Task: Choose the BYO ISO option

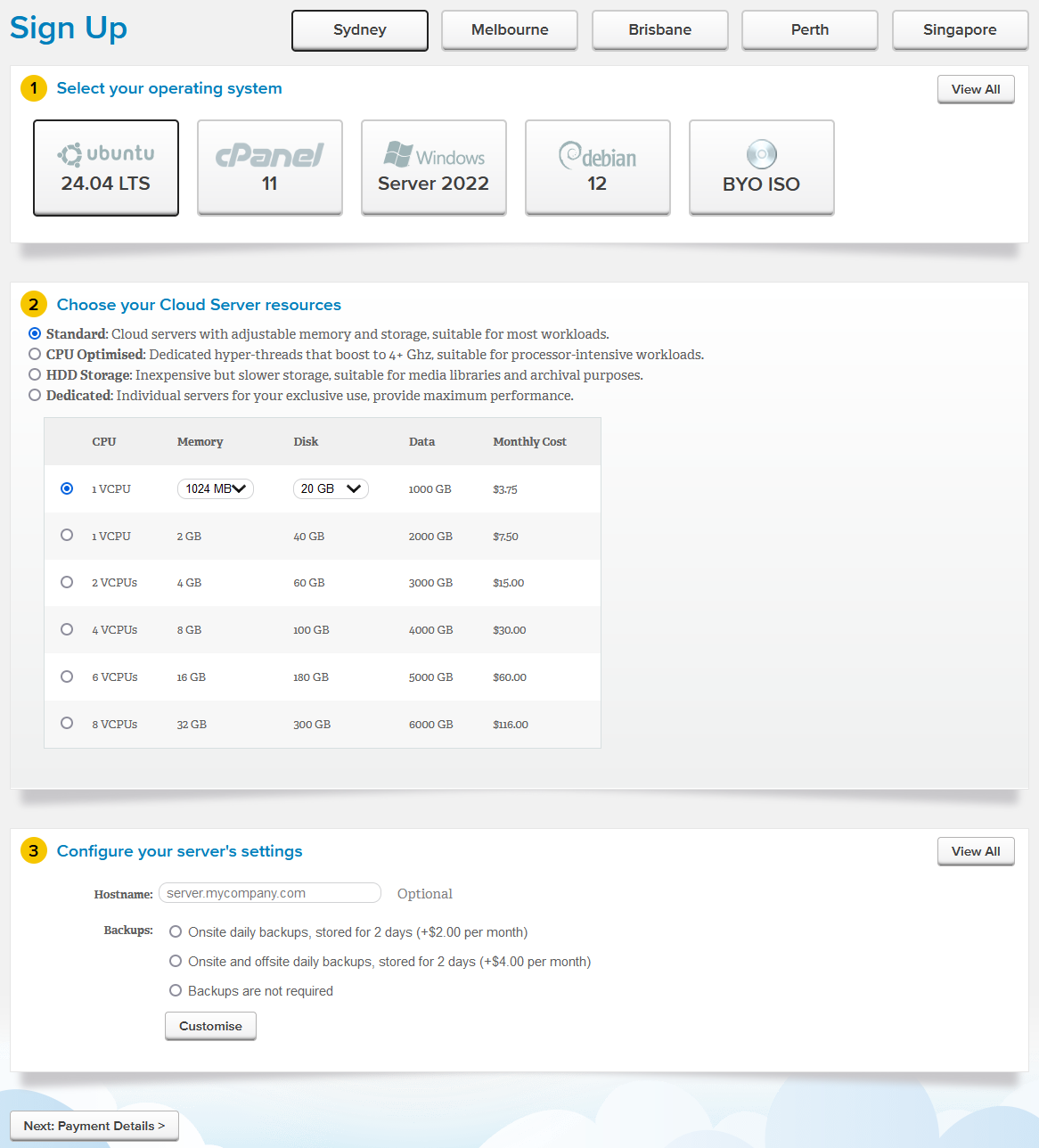Action: pos(762,168)
